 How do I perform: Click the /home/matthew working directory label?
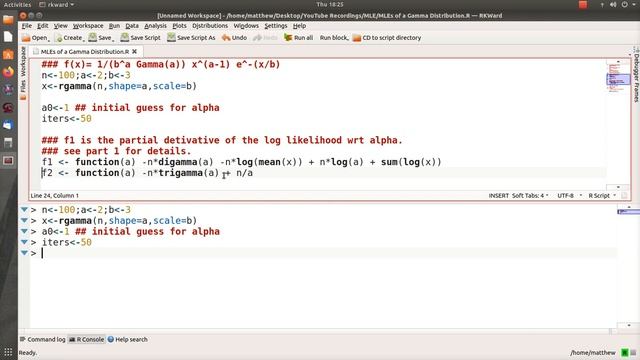tap(593, 353)
